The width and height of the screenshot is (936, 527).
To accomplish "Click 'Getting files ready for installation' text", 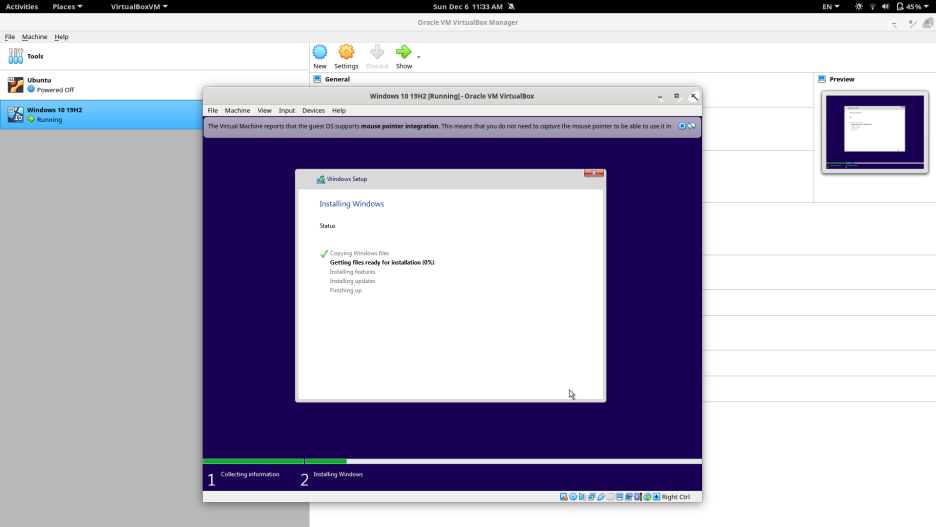I will coord(382,263).
